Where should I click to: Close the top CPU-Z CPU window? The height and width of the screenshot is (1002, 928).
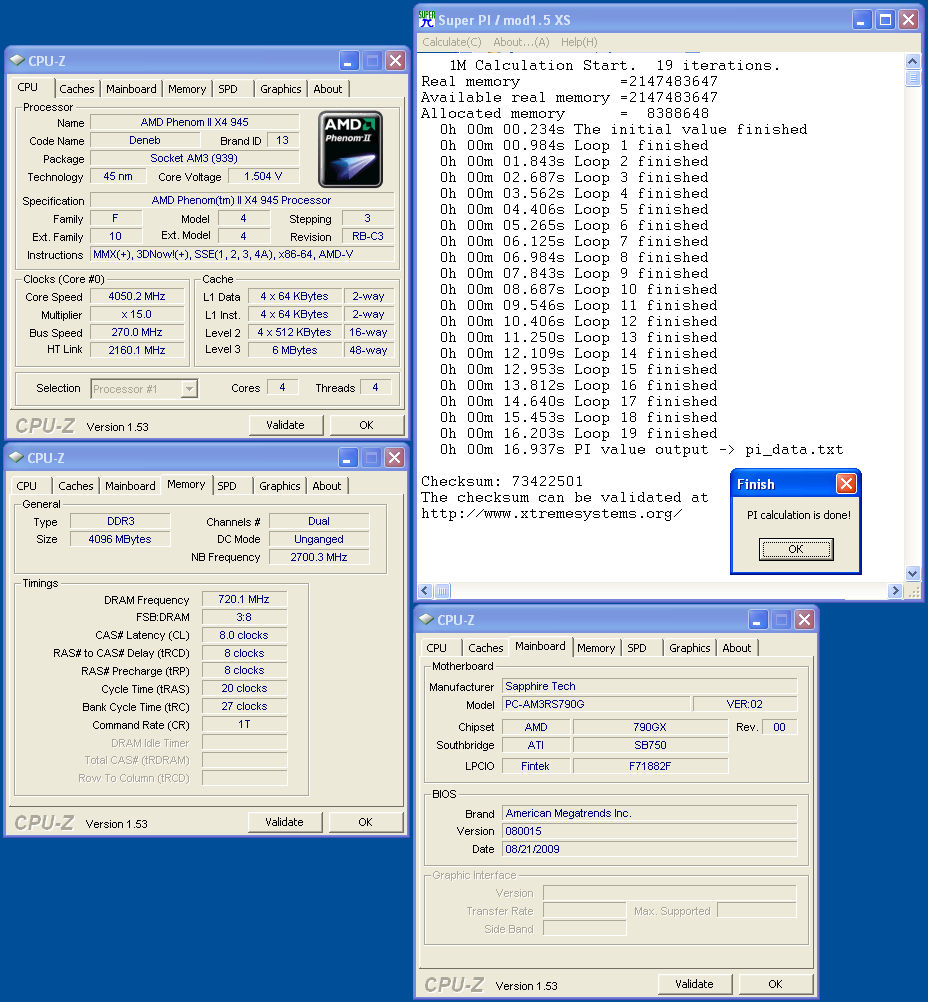(396, 61)
